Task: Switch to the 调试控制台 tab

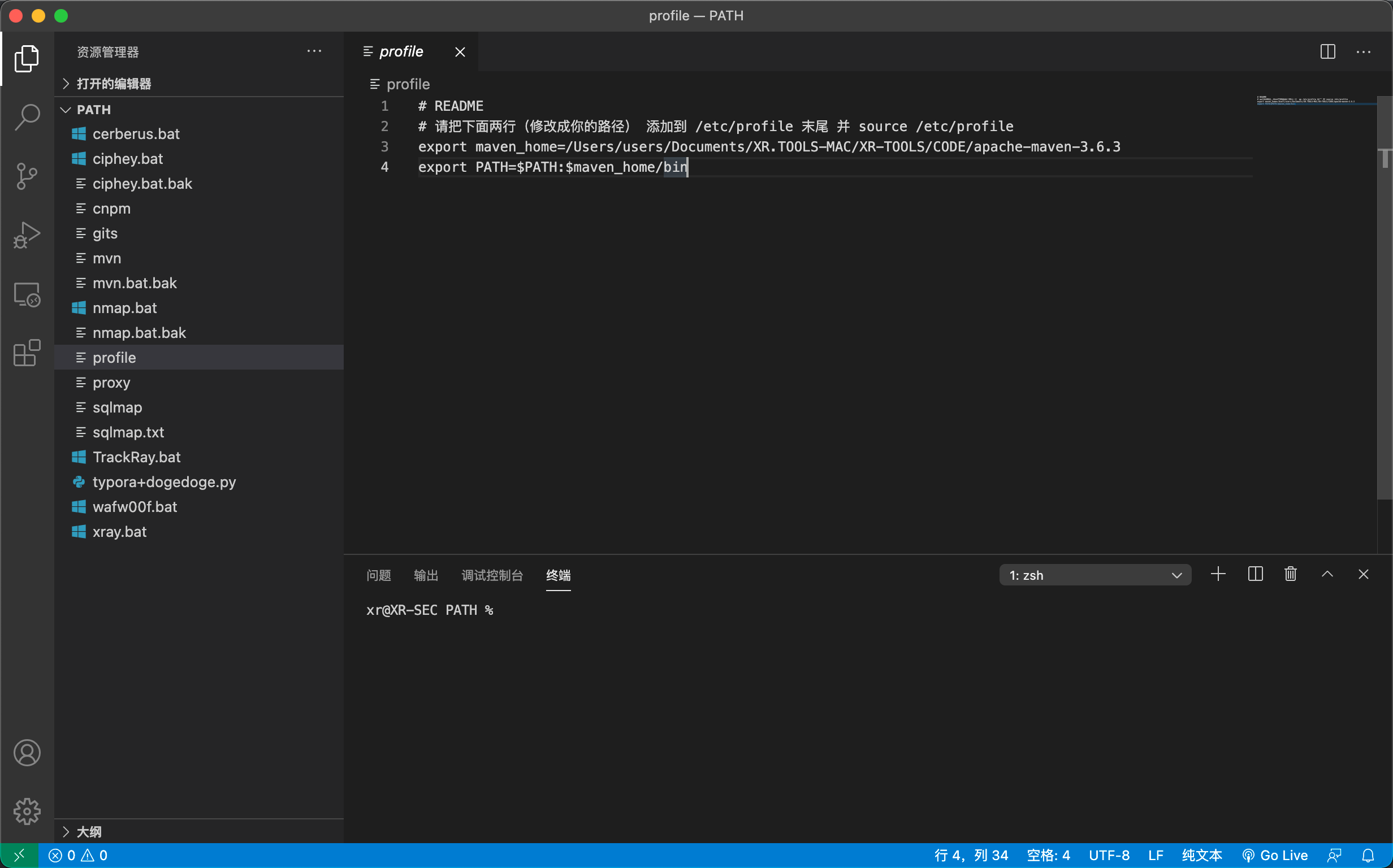Action: click(492, 575)
